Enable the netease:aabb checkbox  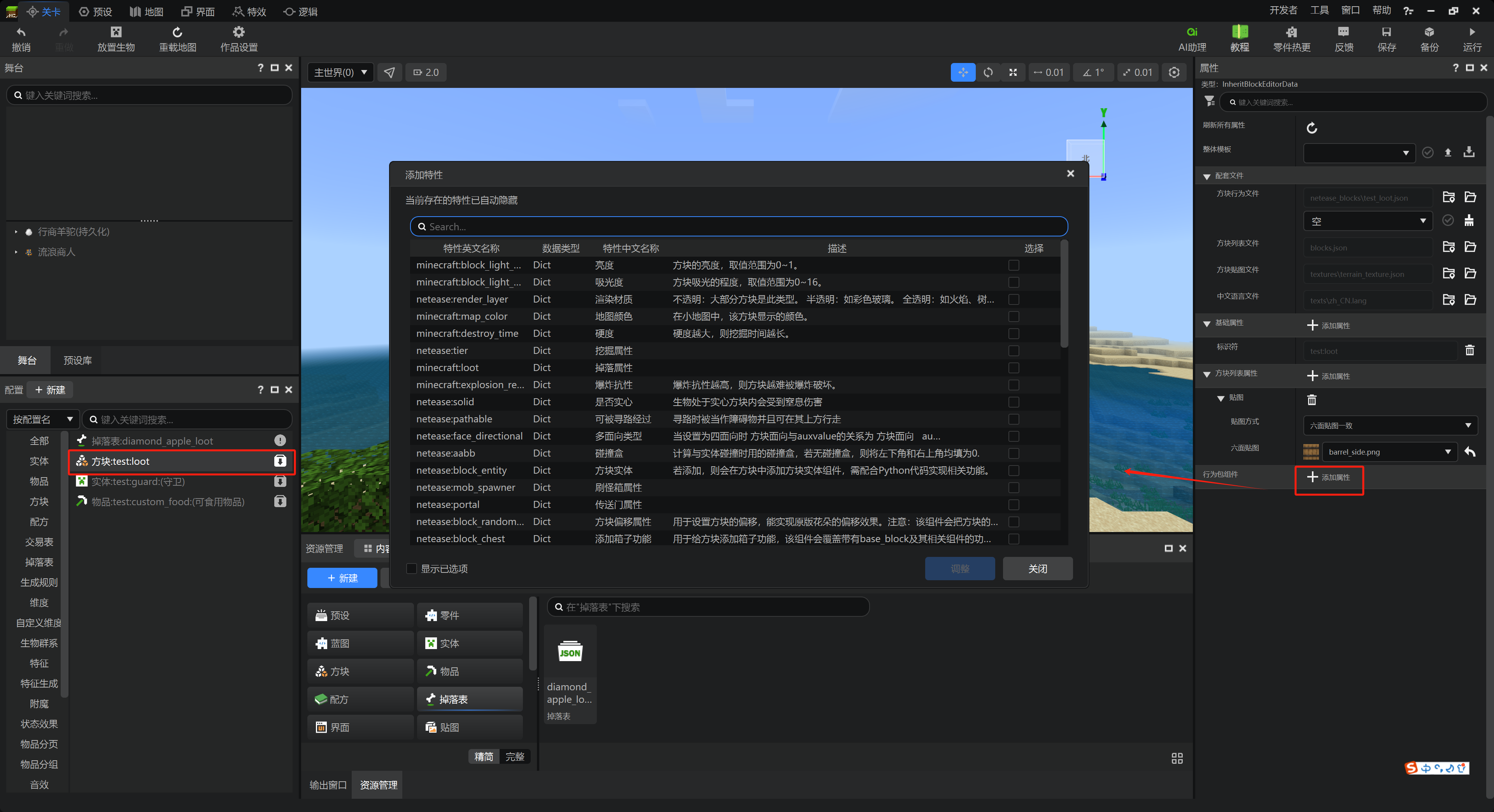(1013, 453)
